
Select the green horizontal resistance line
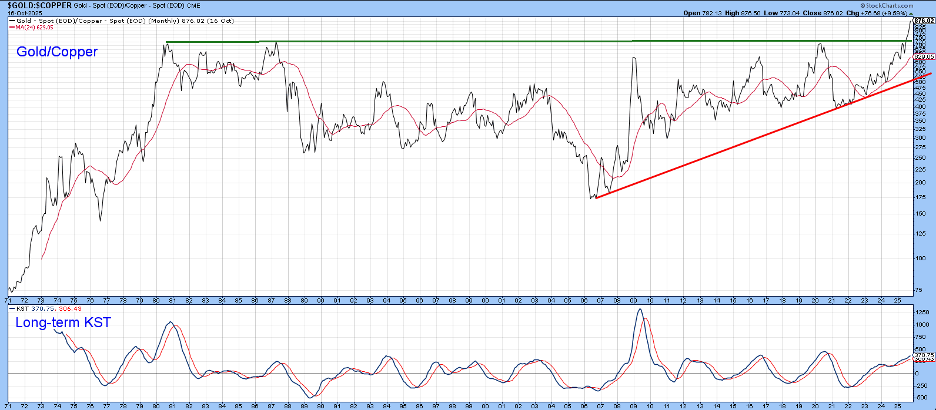click(x=500, y=41)
